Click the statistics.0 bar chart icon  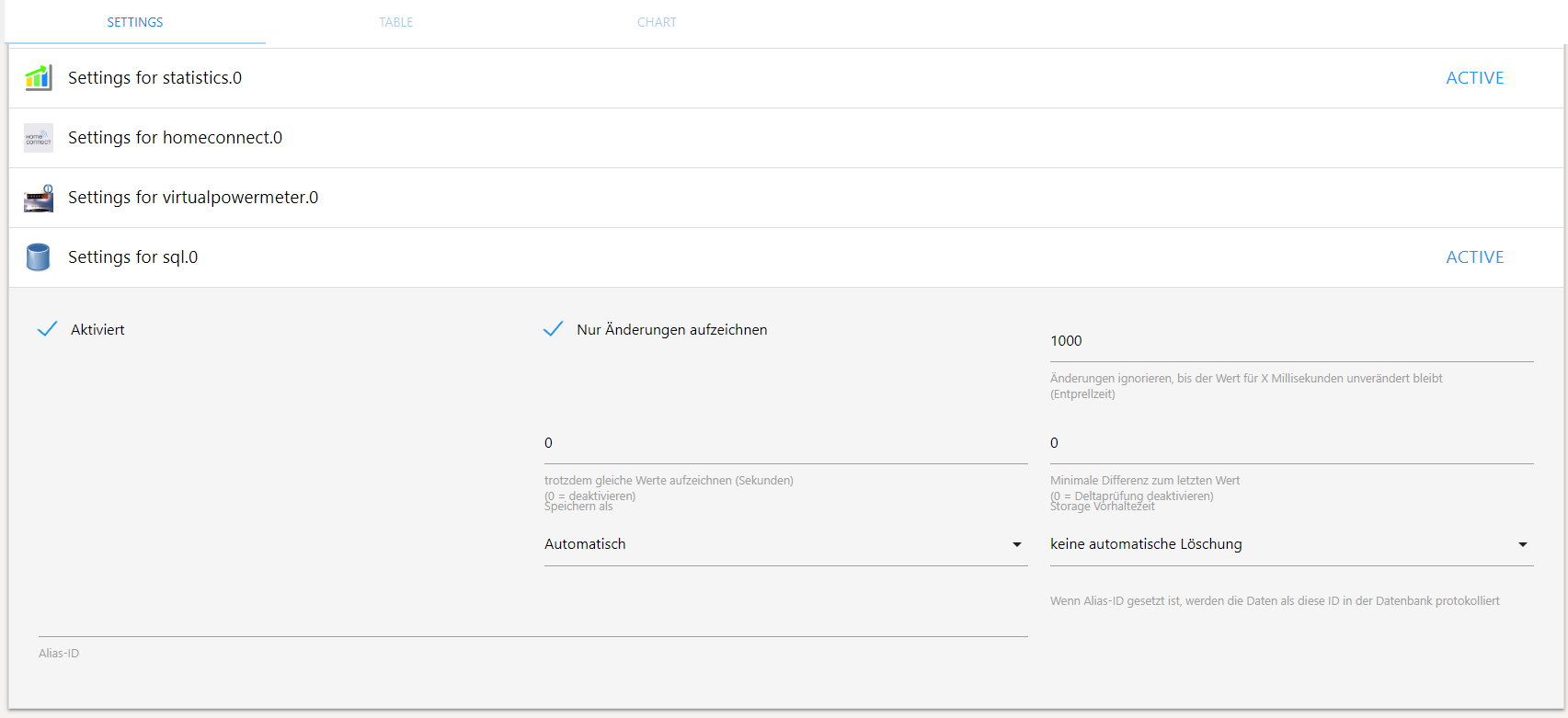coord(38,78)
